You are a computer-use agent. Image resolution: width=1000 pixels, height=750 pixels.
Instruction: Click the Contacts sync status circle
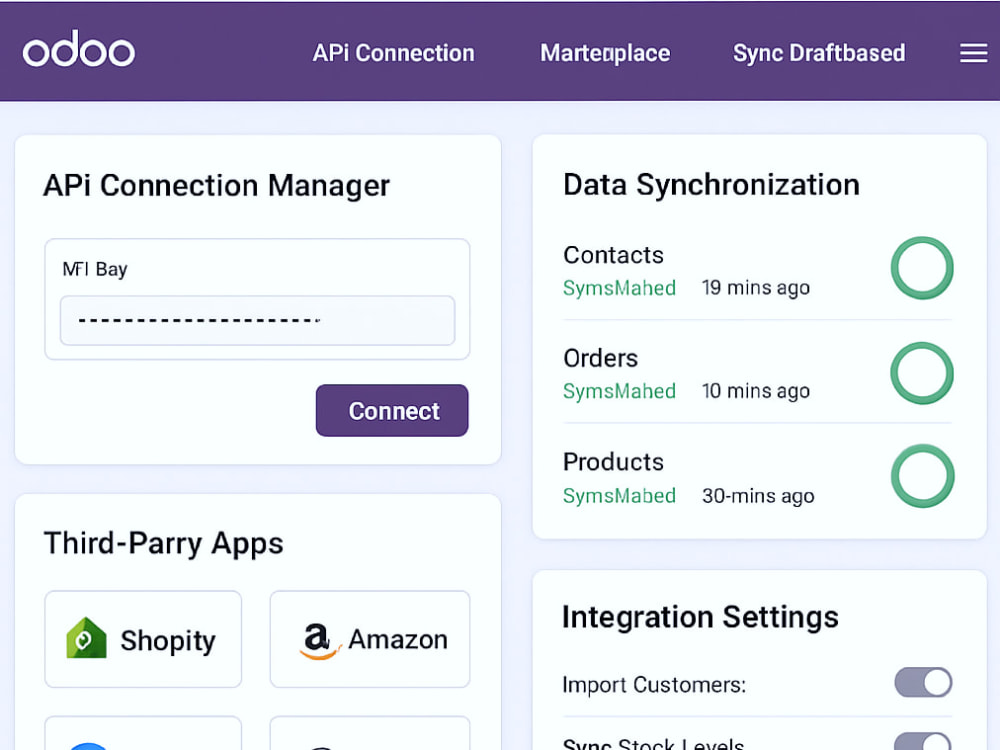tap(922, 268)
